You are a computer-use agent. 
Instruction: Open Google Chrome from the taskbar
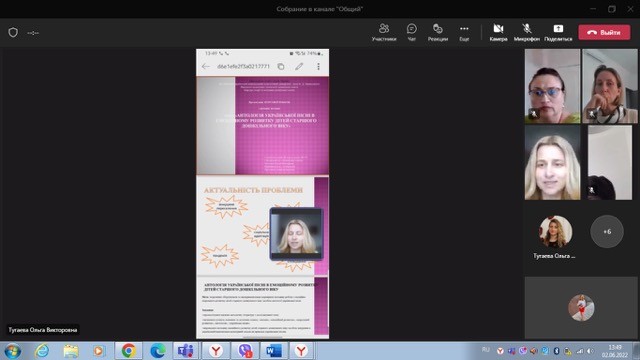tap(129, 351)
